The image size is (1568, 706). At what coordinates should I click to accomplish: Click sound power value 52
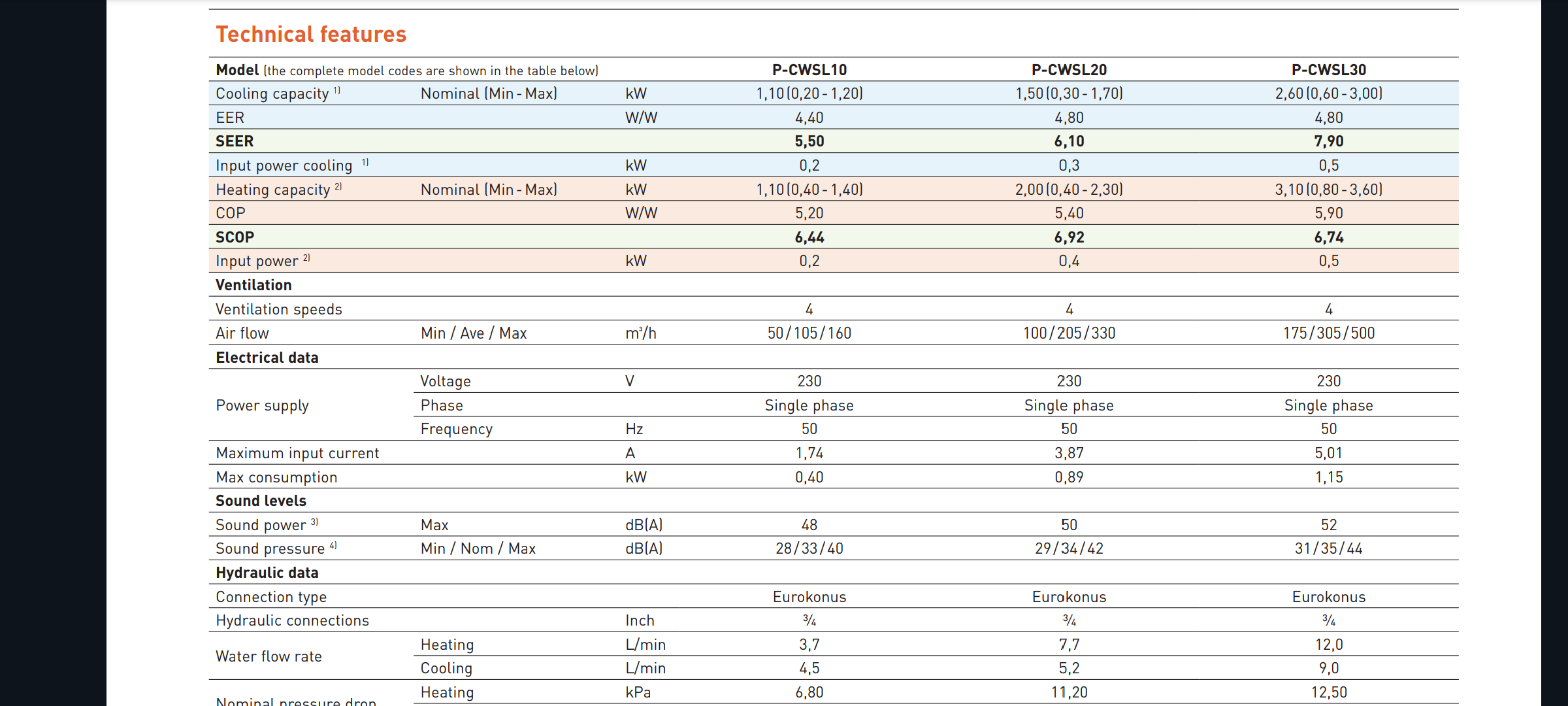(1329, 525)
